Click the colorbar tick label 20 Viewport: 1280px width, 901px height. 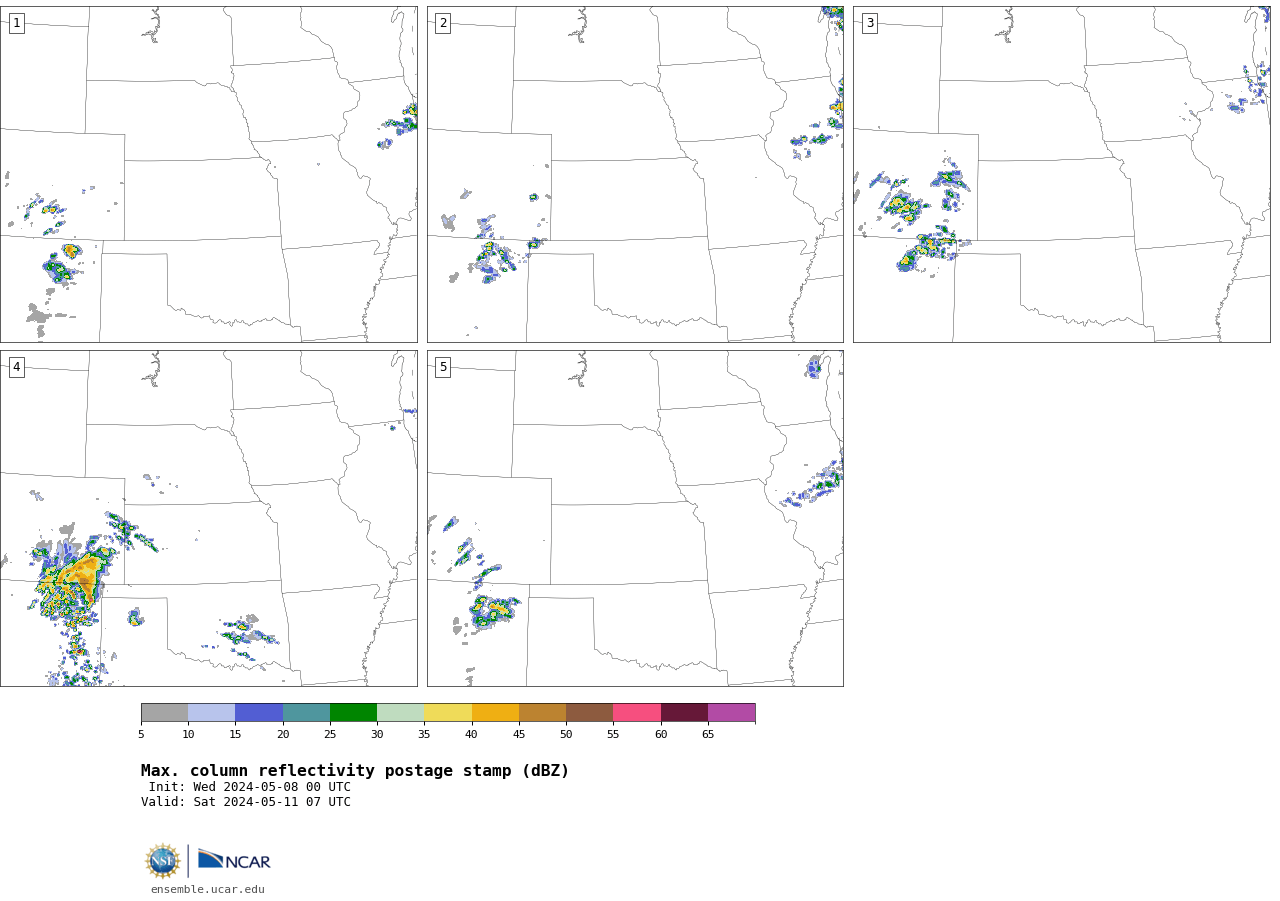click(283, 735)
